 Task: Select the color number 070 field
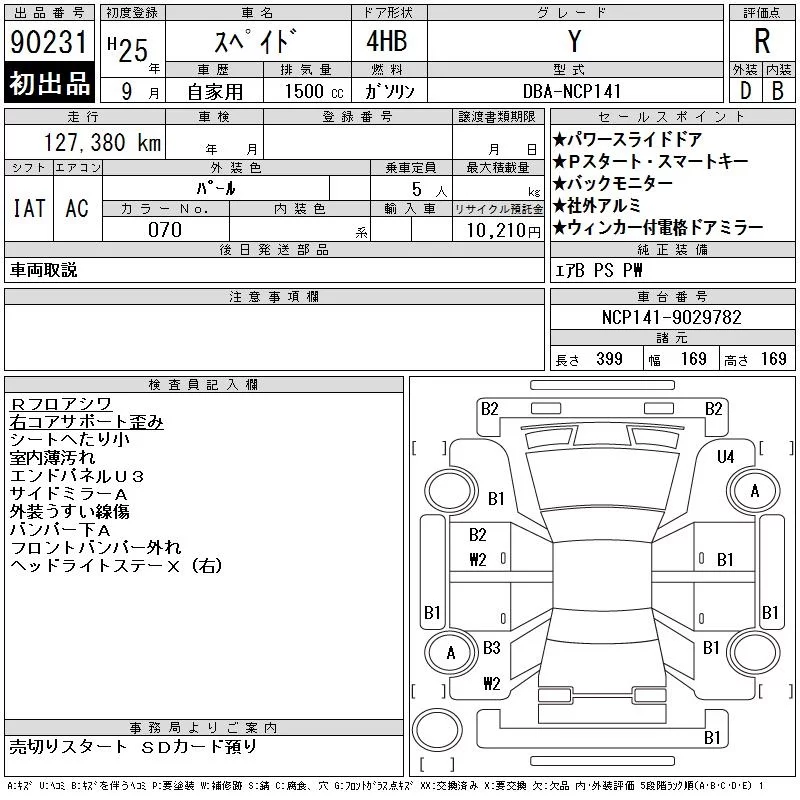click(x=165, y=230)
